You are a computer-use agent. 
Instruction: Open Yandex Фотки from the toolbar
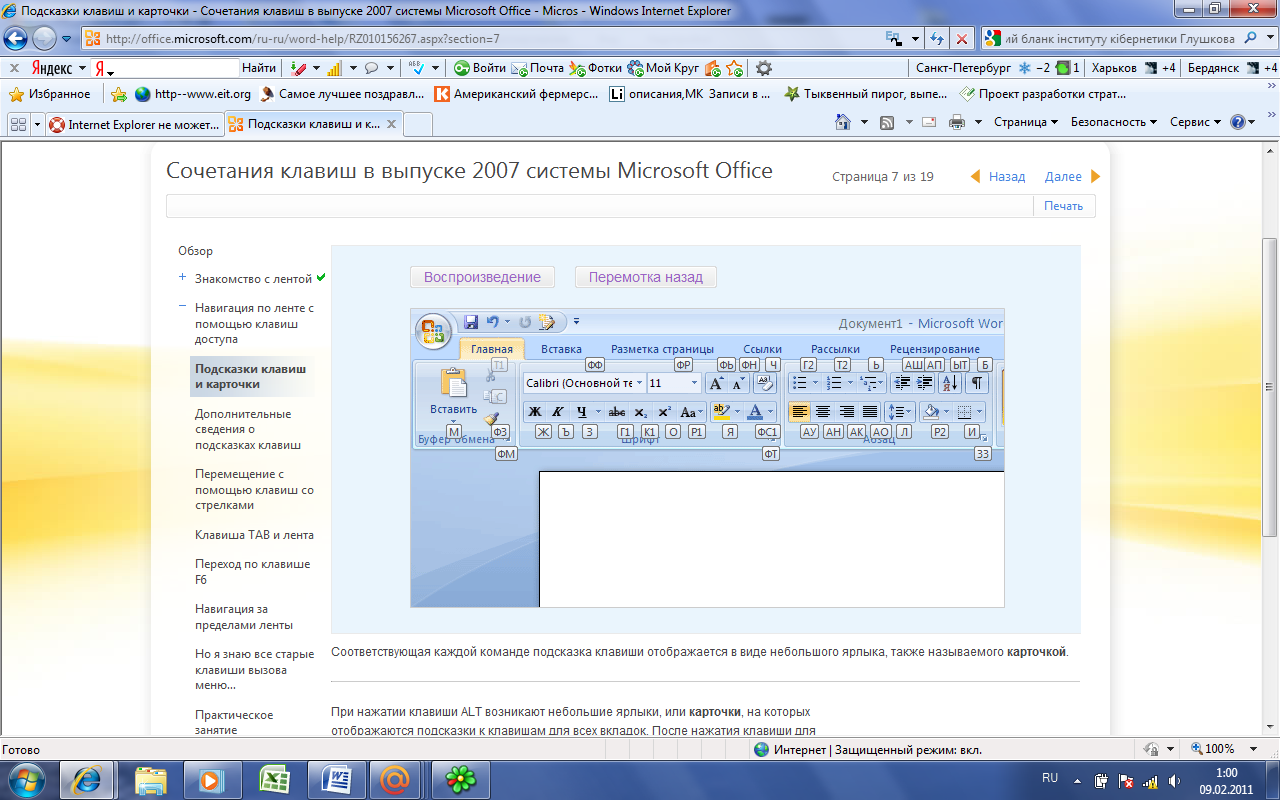pos(596,68)
